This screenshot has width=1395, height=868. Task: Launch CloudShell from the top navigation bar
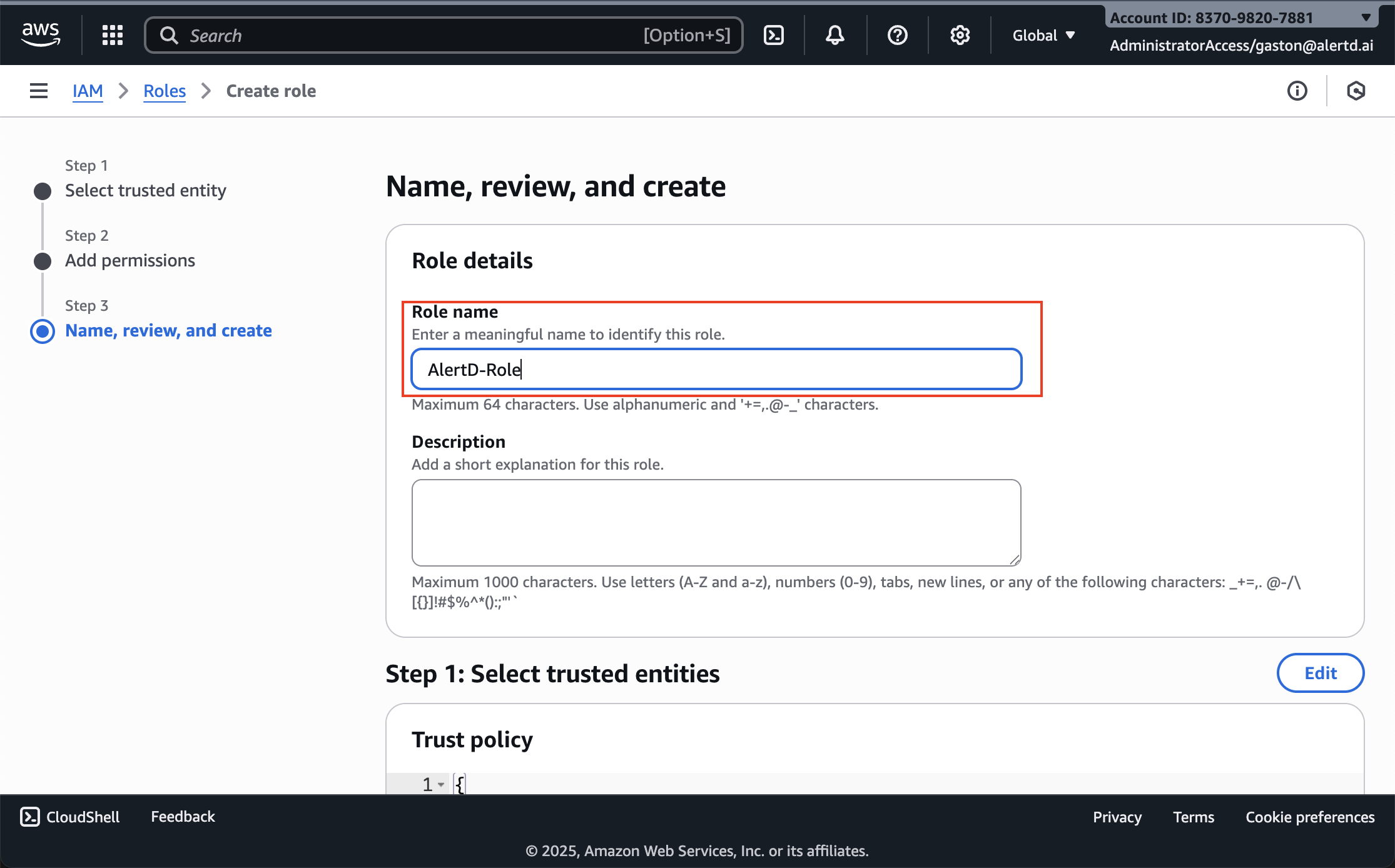[x=773, y=35]
